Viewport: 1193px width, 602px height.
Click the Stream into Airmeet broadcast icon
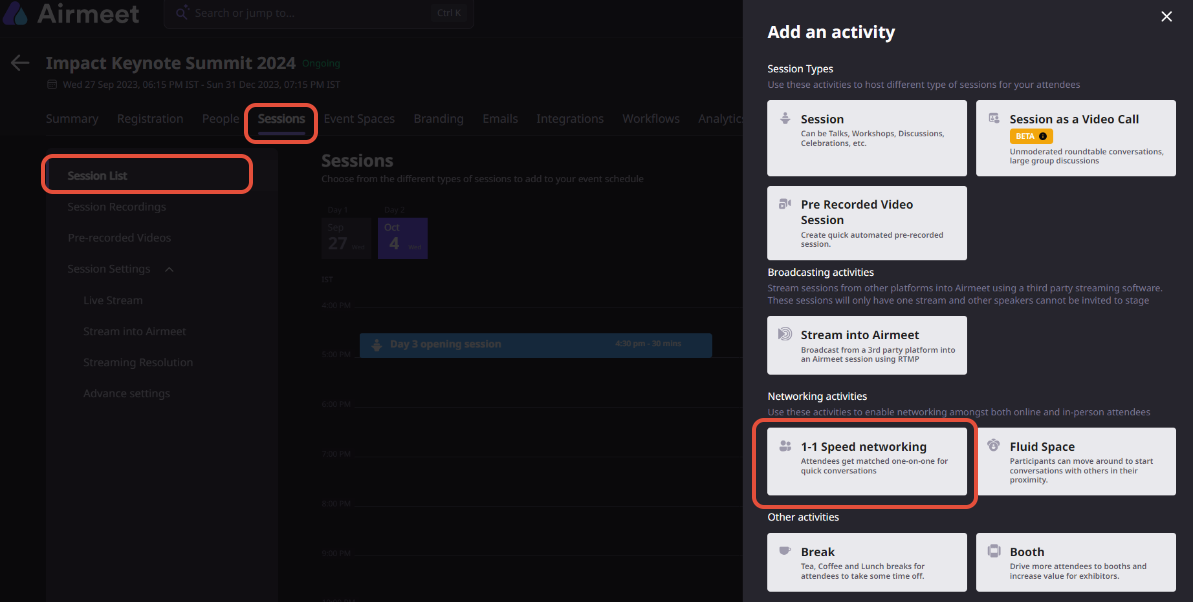pos(784,334)
